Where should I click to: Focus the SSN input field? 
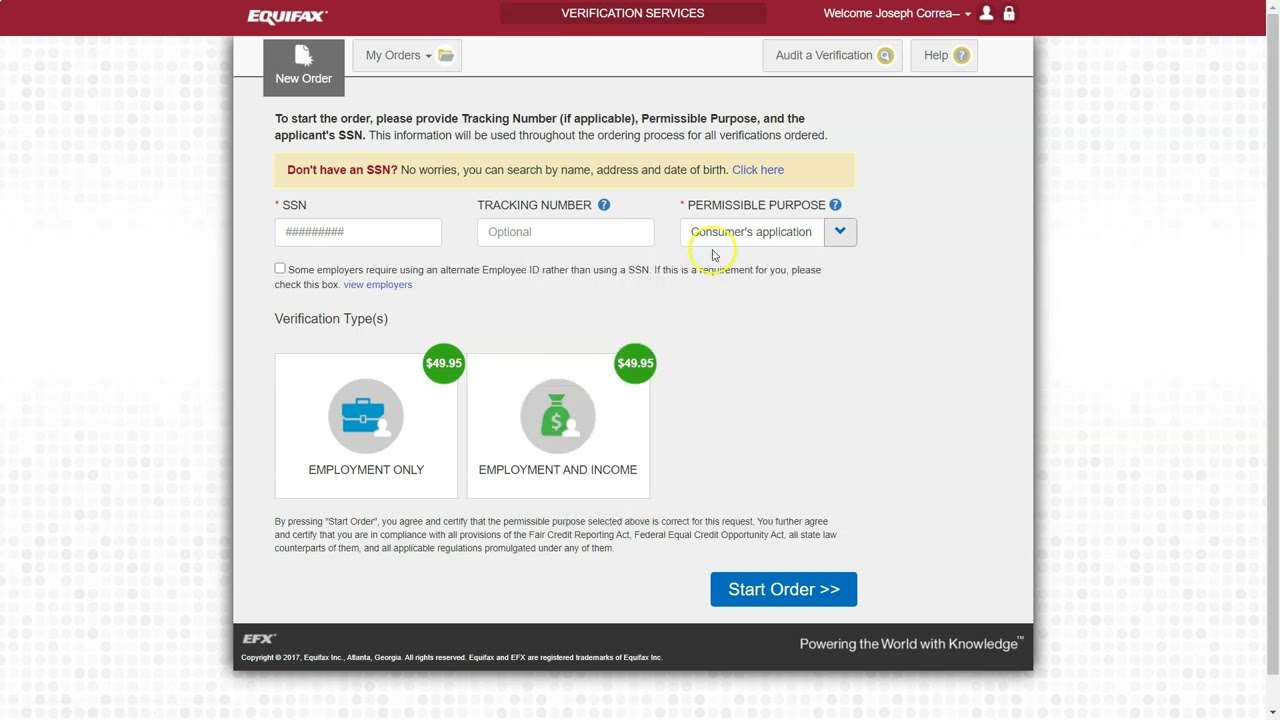point(358,232)
